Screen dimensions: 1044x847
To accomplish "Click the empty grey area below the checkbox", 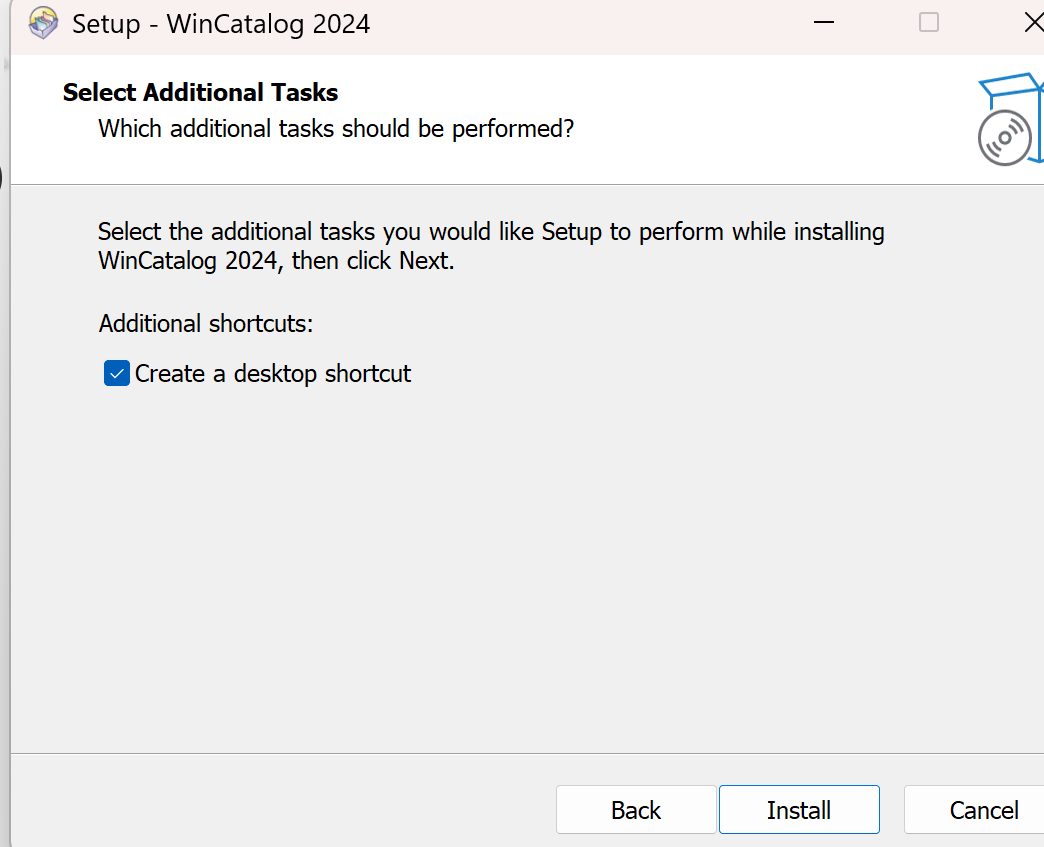I will 500,560.
